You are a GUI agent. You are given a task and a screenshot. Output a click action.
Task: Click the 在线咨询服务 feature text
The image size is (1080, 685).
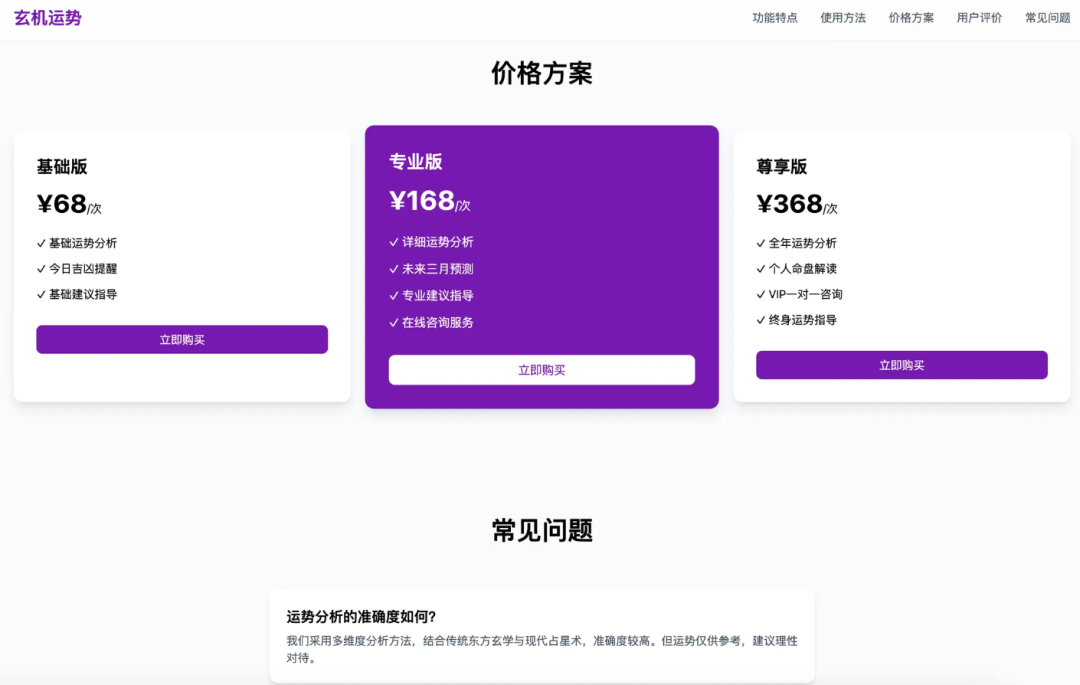437,322
